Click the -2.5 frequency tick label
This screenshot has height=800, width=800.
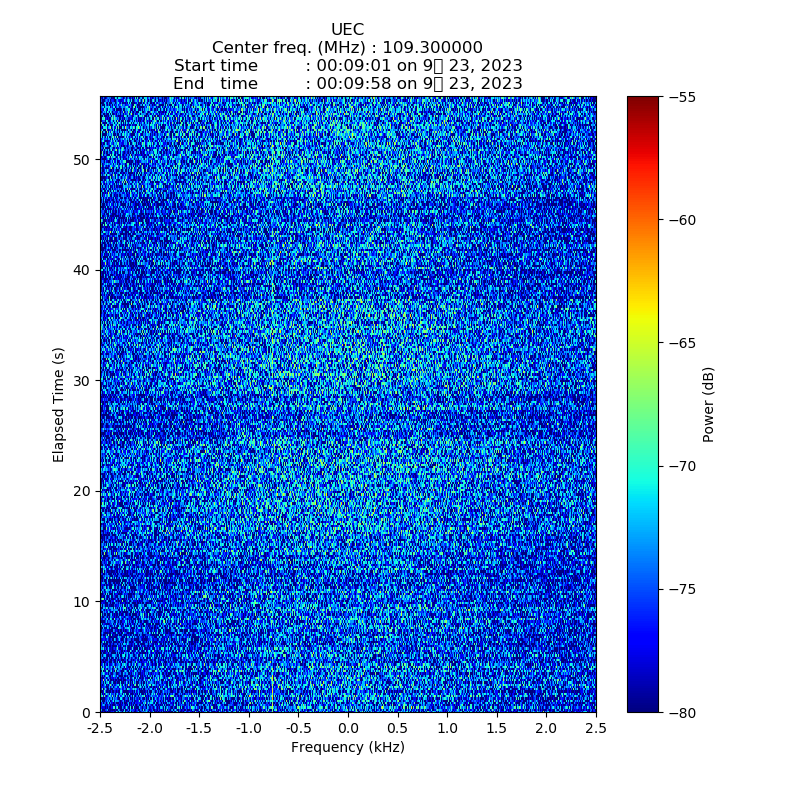(x=100, y=727)
